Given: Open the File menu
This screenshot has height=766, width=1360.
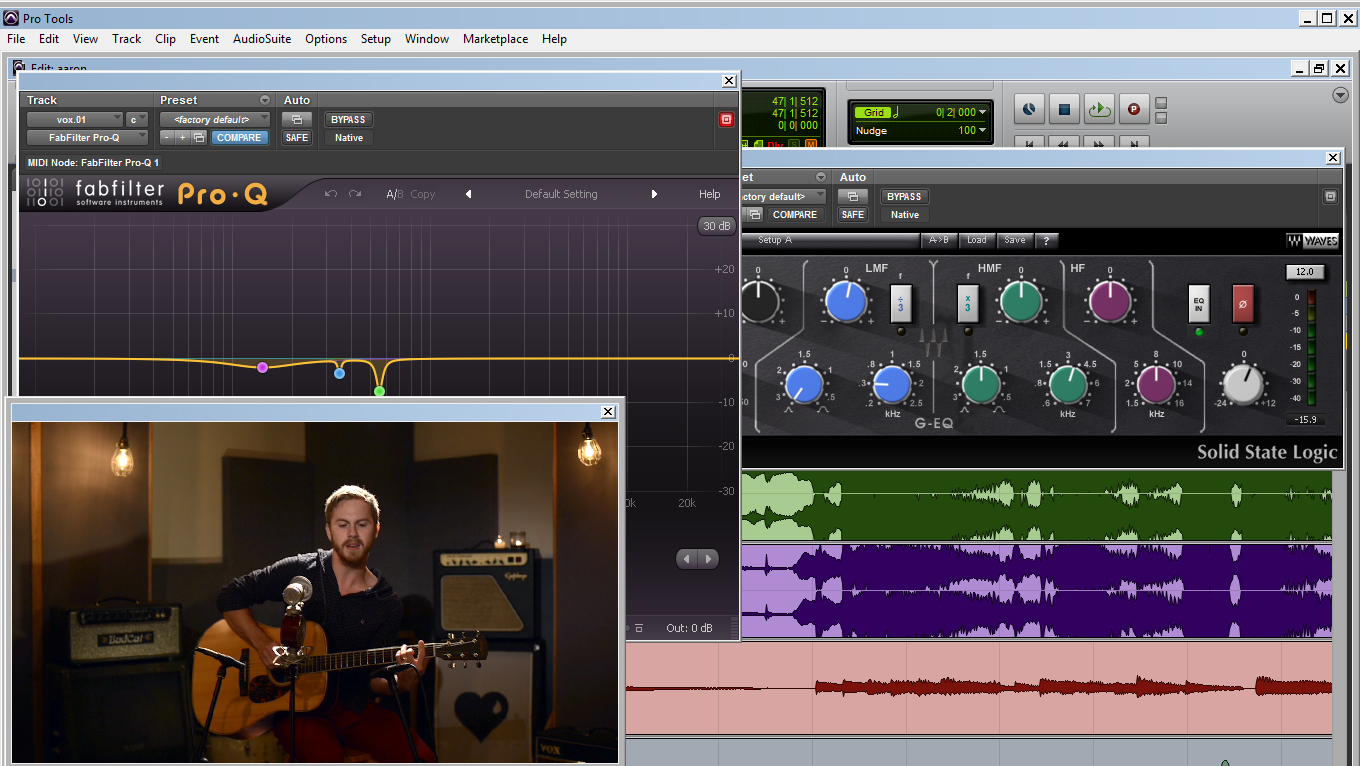Looking at the screenshot, I should 16,39.
